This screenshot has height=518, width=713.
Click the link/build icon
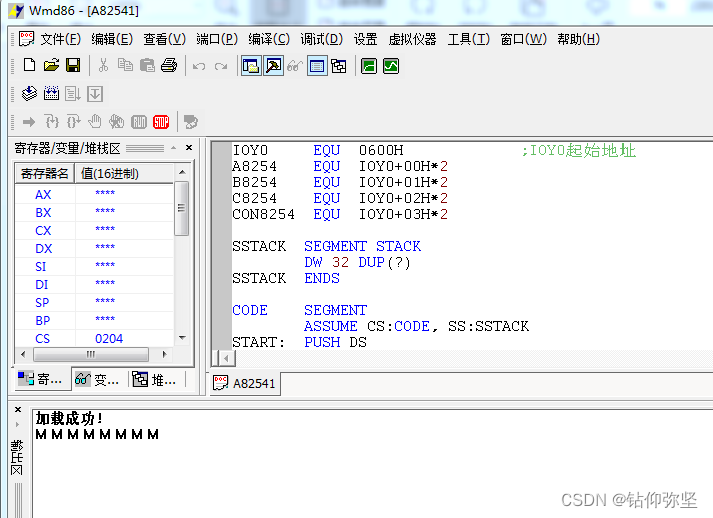coord(51,94)
